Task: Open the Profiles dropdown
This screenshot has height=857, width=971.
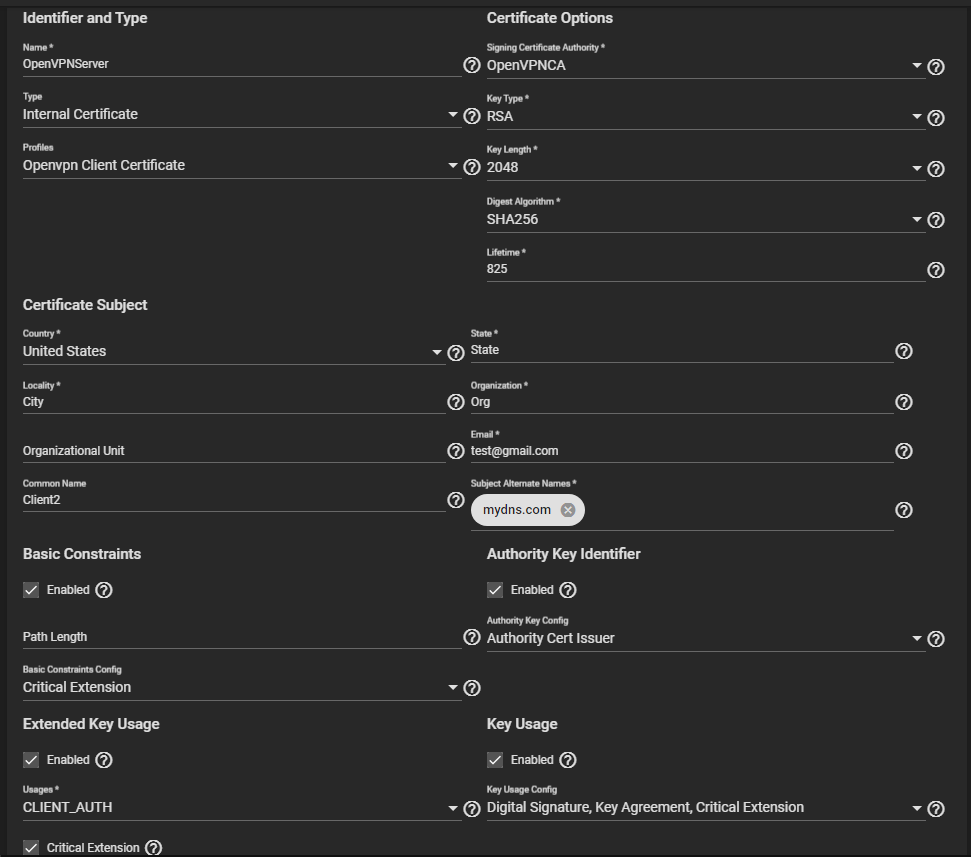Action: click(240, 166)
